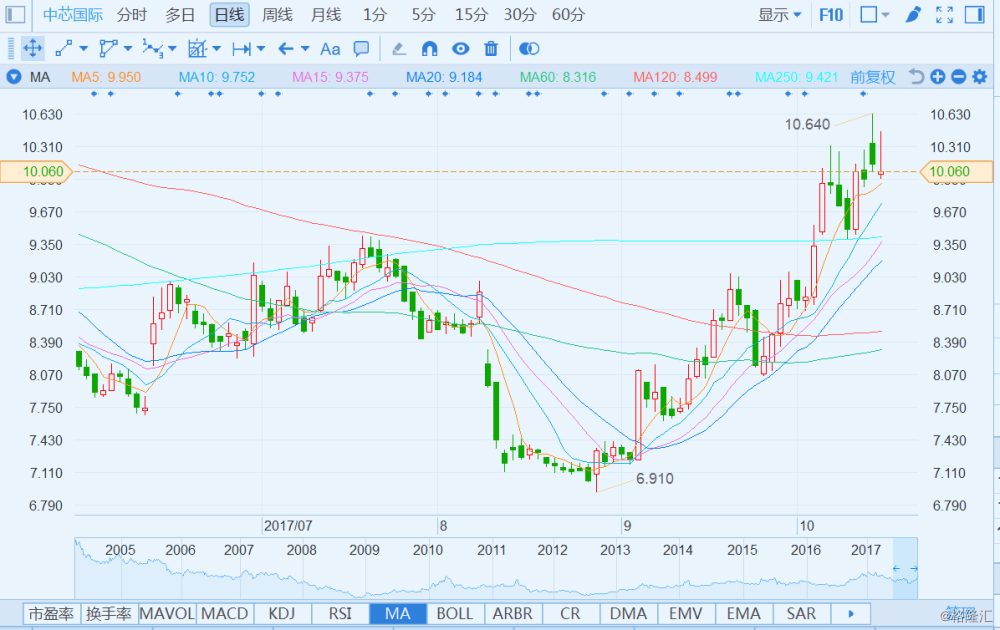
Task: Click the F10 company info button
Action: [x=831, y=15]
